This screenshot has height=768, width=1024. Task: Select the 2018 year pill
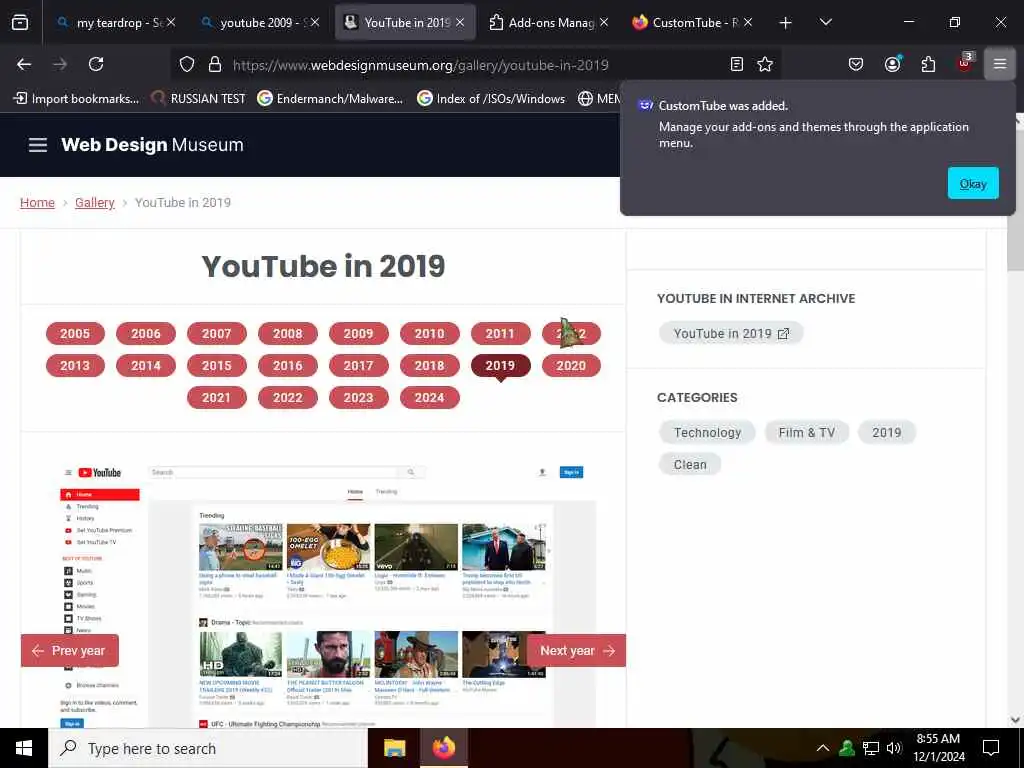pyautogui.click(x=429, y=366)
